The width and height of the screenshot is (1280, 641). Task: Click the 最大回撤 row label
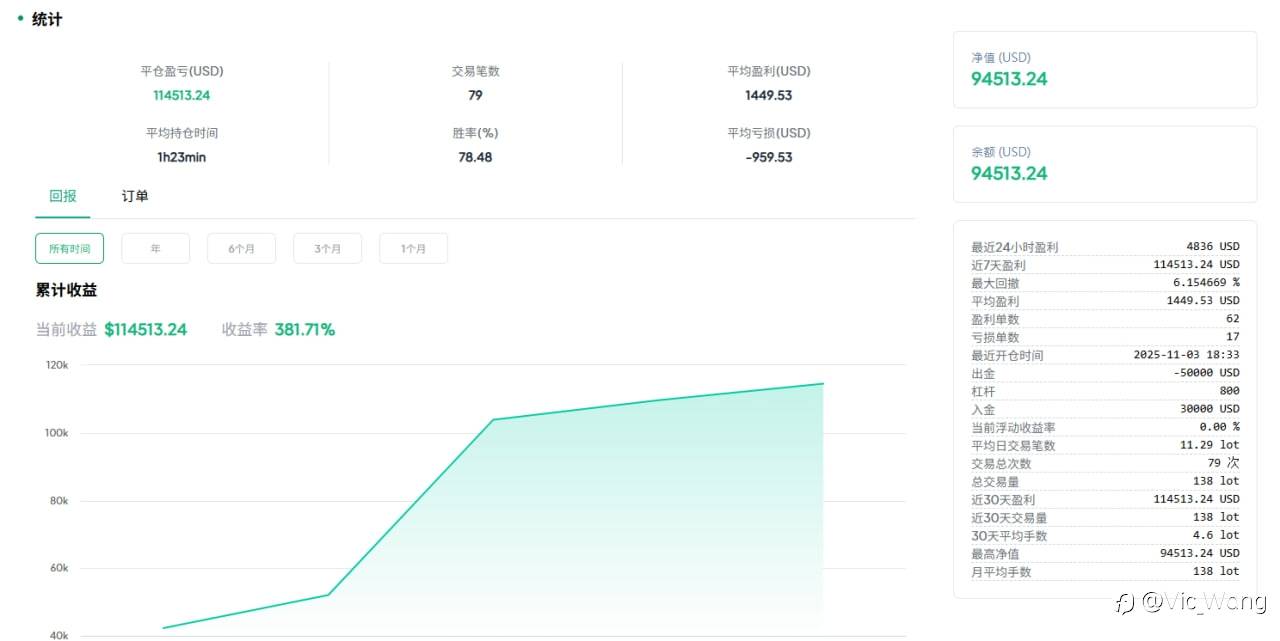pyautogui.click(x=995, y=283)
